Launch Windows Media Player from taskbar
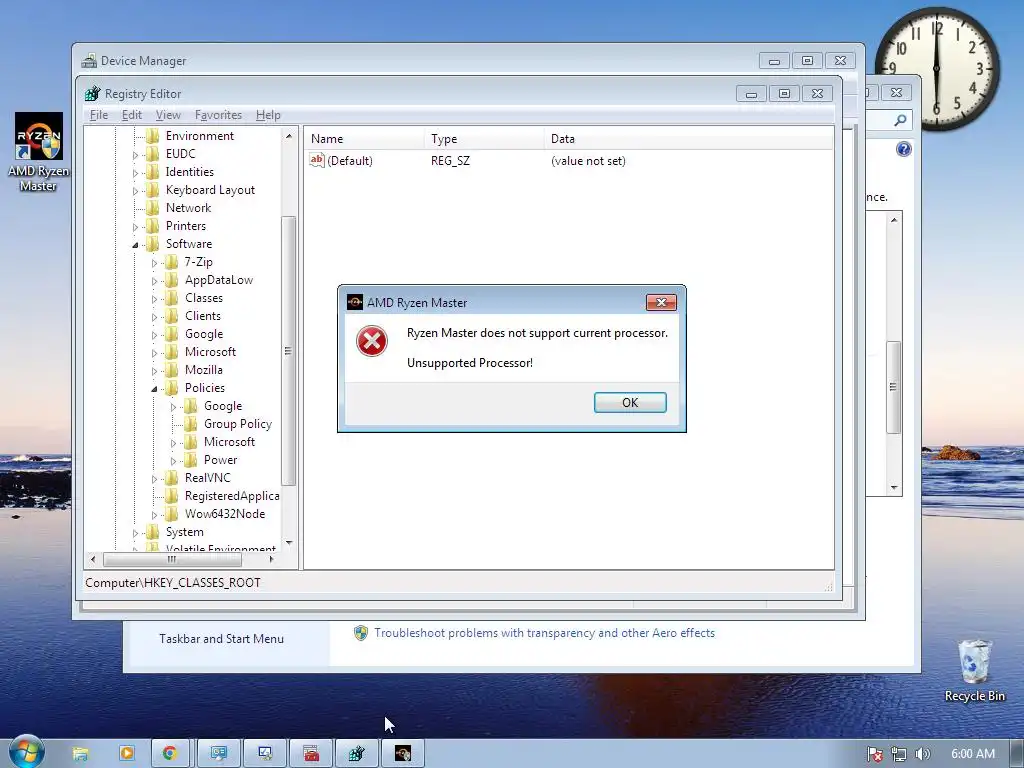 click(x=126, y=754)
